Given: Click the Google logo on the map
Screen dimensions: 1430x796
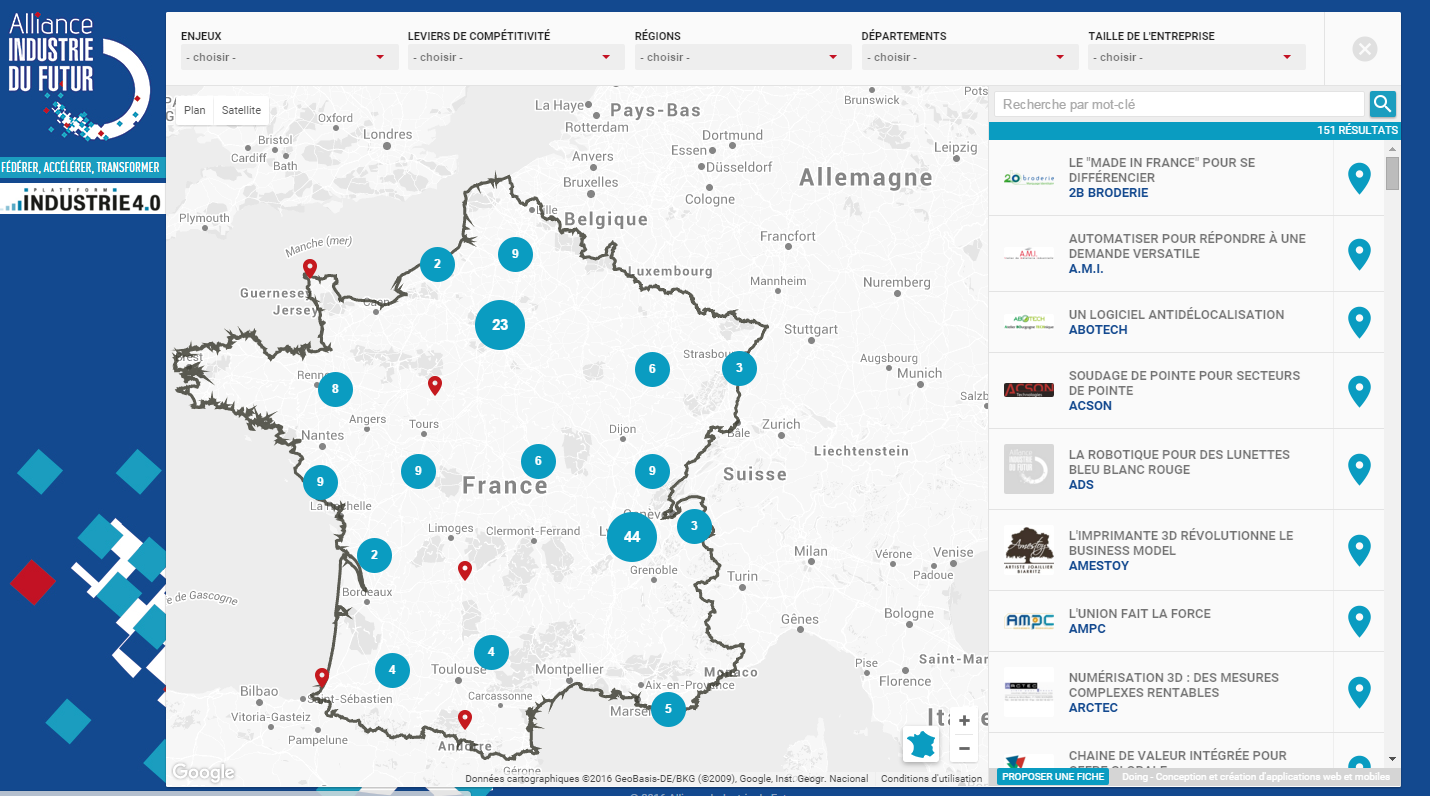Looking at the screenshot, I should [203, 772].
